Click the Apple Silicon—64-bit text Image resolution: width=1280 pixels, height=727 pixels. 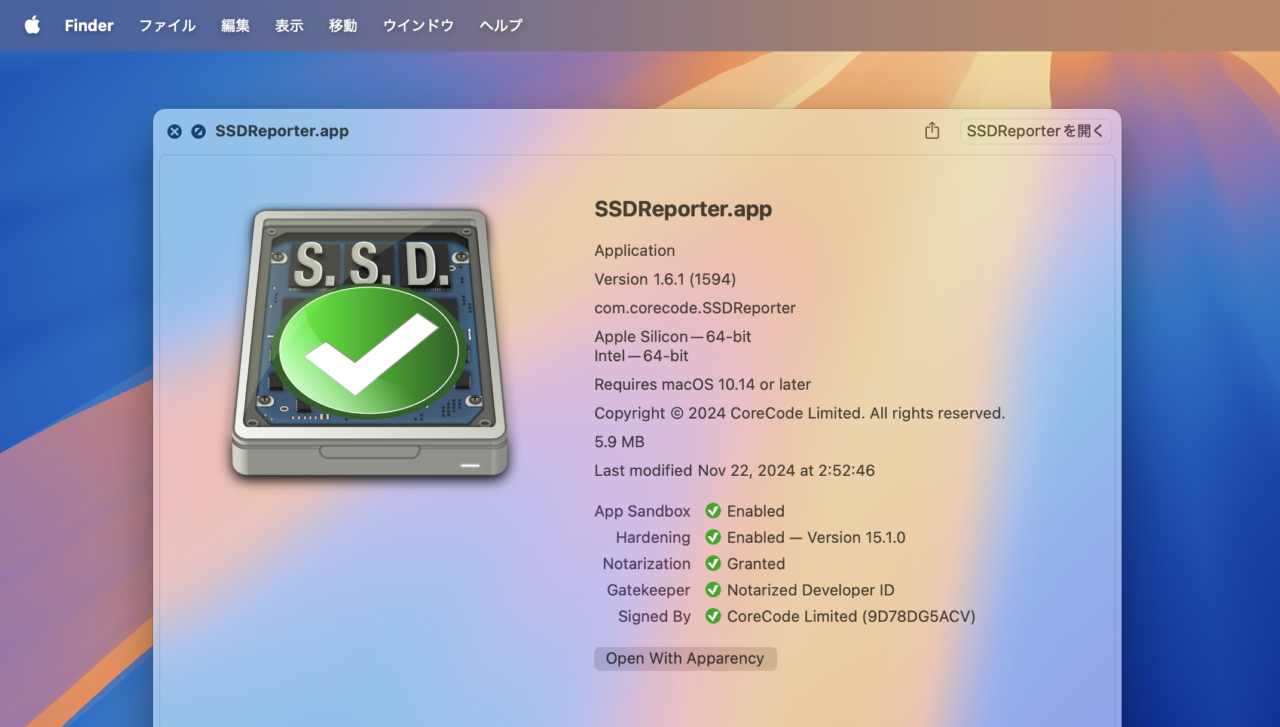pyautogui.click(x=673, y=337)
